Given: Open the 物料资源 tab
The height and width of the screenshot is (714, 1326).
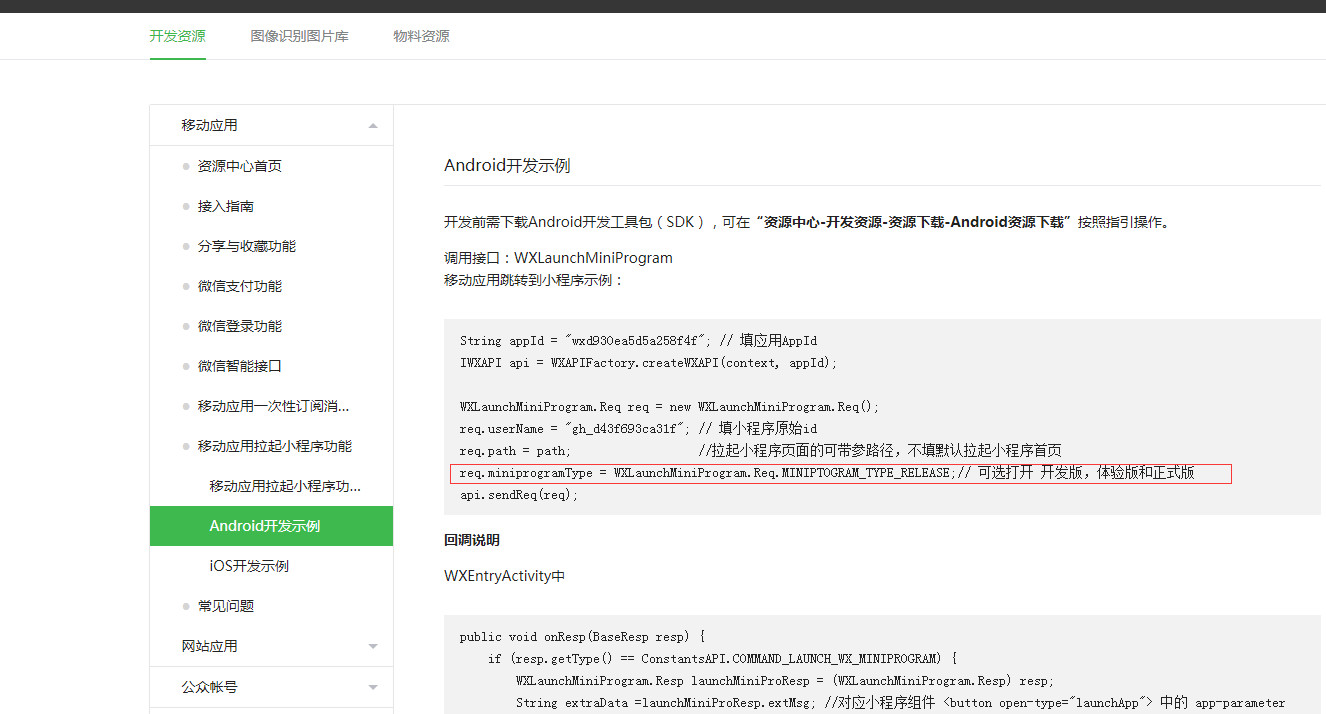Looking at the screenshot, I should pyautogui.click(x=421, y=36).
